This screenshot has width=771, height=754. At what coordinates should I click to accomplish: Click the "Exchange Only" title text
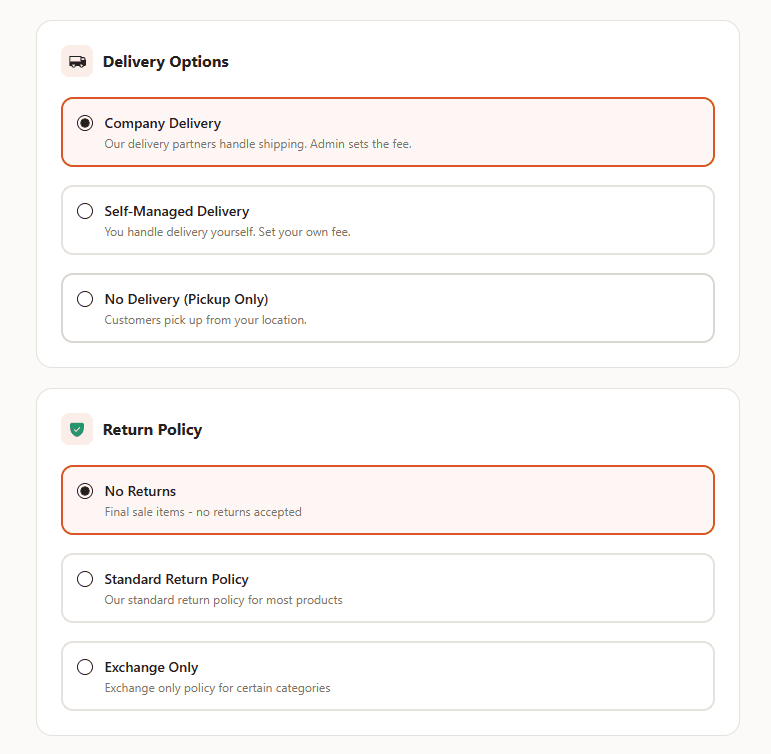pos(151,667)
